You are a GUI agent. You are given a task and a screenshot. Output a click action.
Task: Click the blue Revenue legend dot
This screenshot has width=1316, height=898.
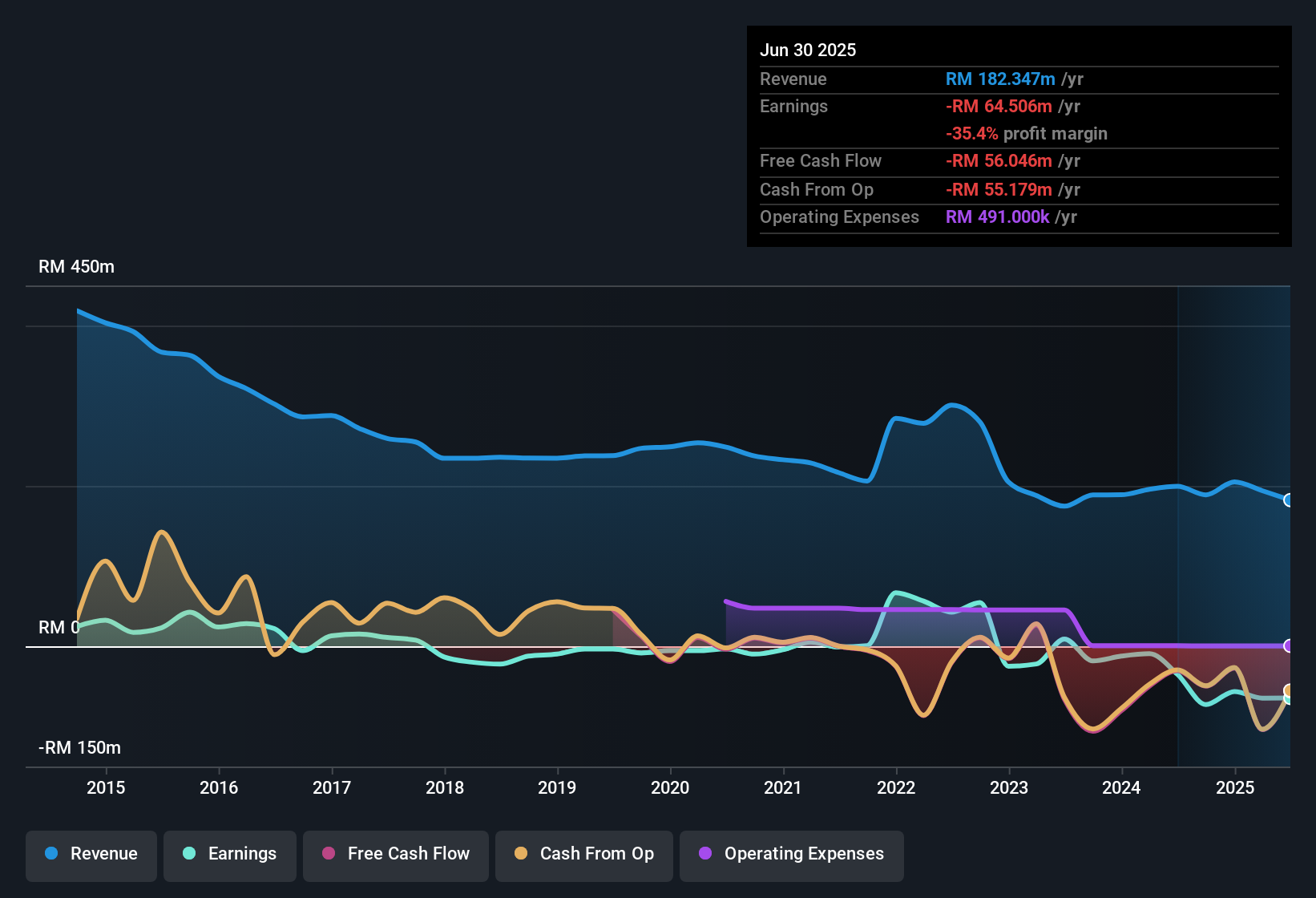point(51,854)
